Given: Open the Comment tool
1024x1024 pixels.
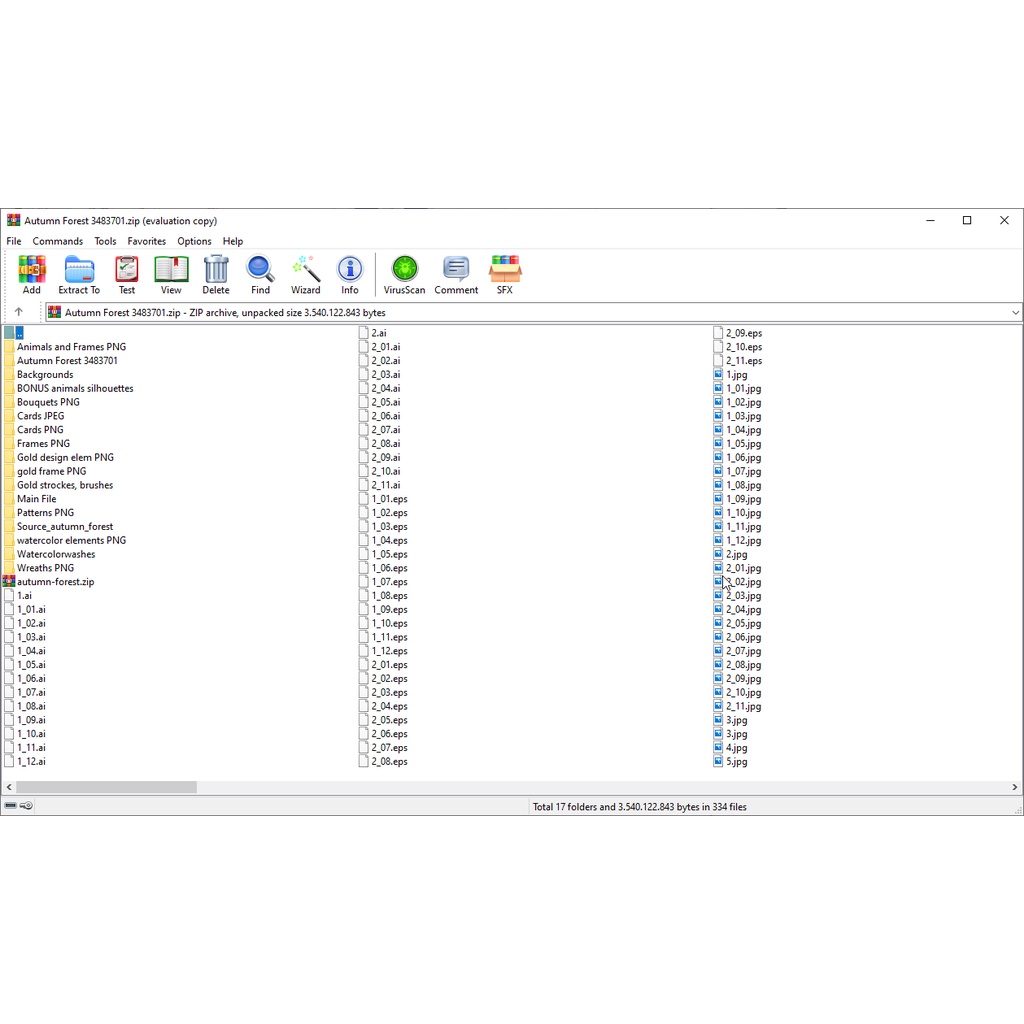Looking at the screenshot, I should click(x=456, y=274).
